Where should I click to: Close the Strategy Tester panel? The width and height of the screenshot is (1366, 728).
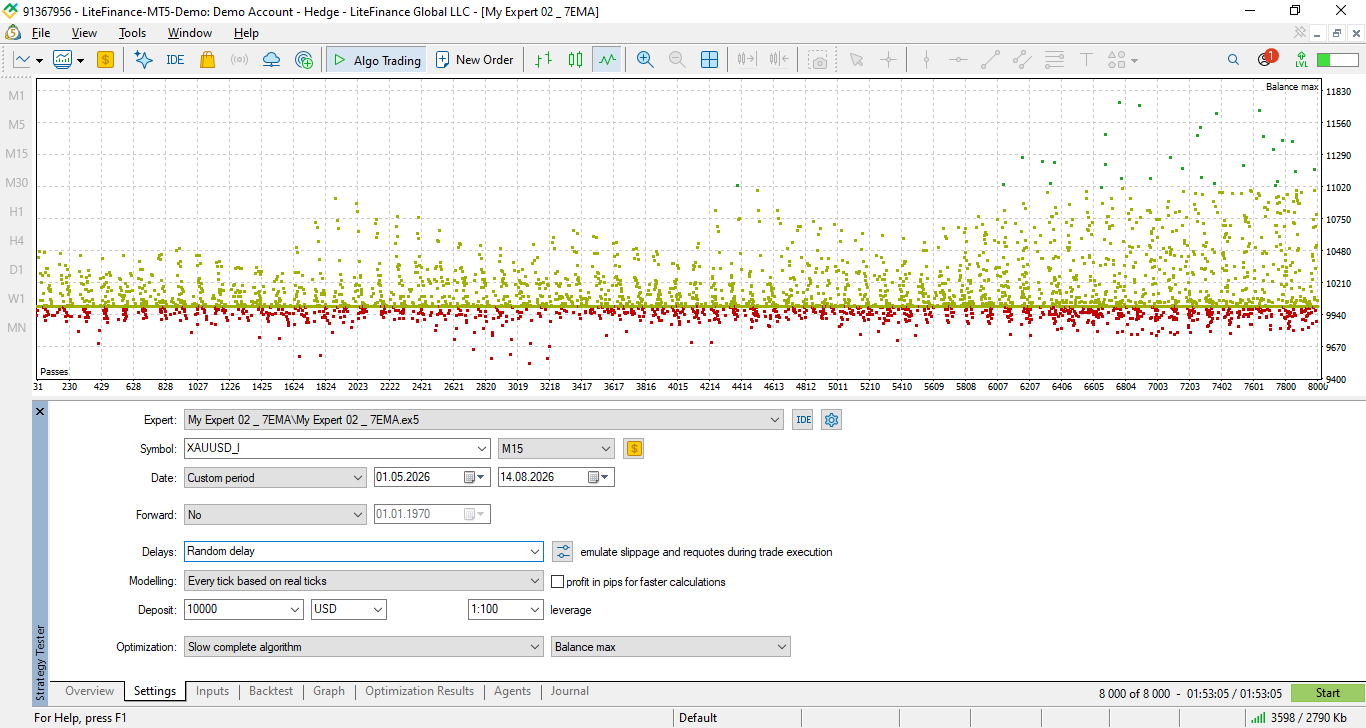[40, 412]
